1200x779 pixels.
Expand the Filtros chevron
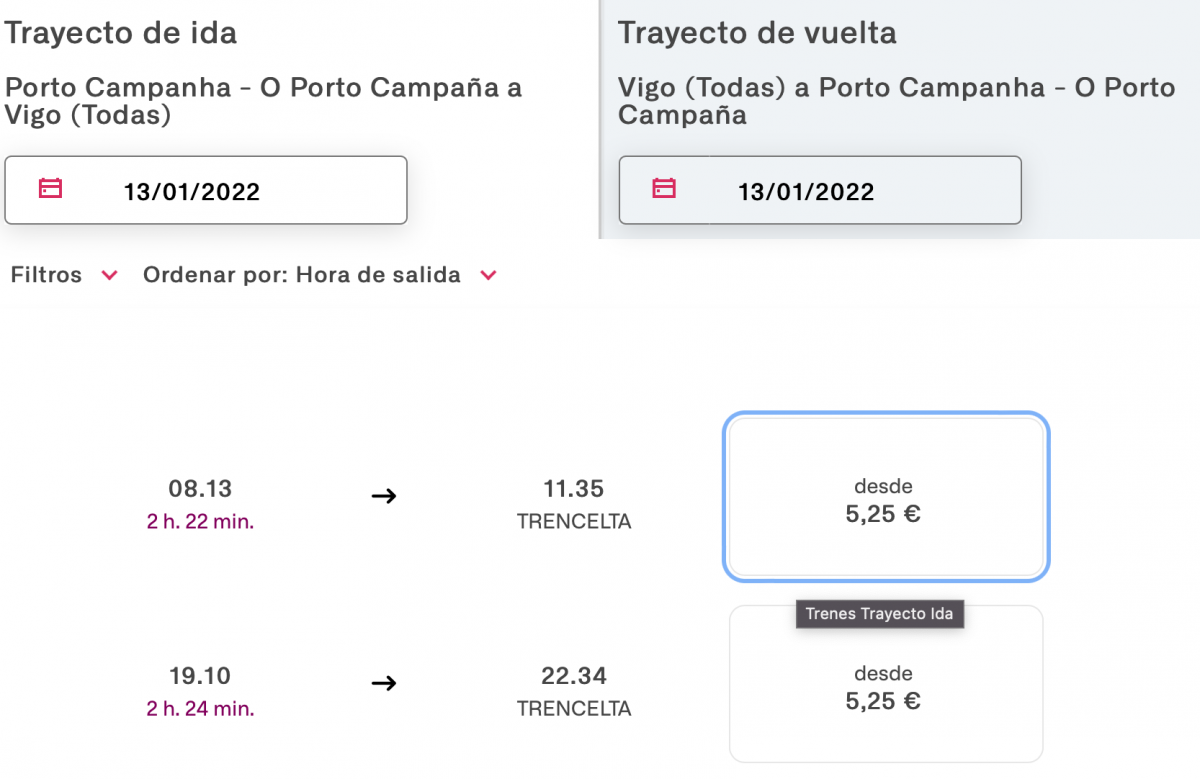coord(109,276)
